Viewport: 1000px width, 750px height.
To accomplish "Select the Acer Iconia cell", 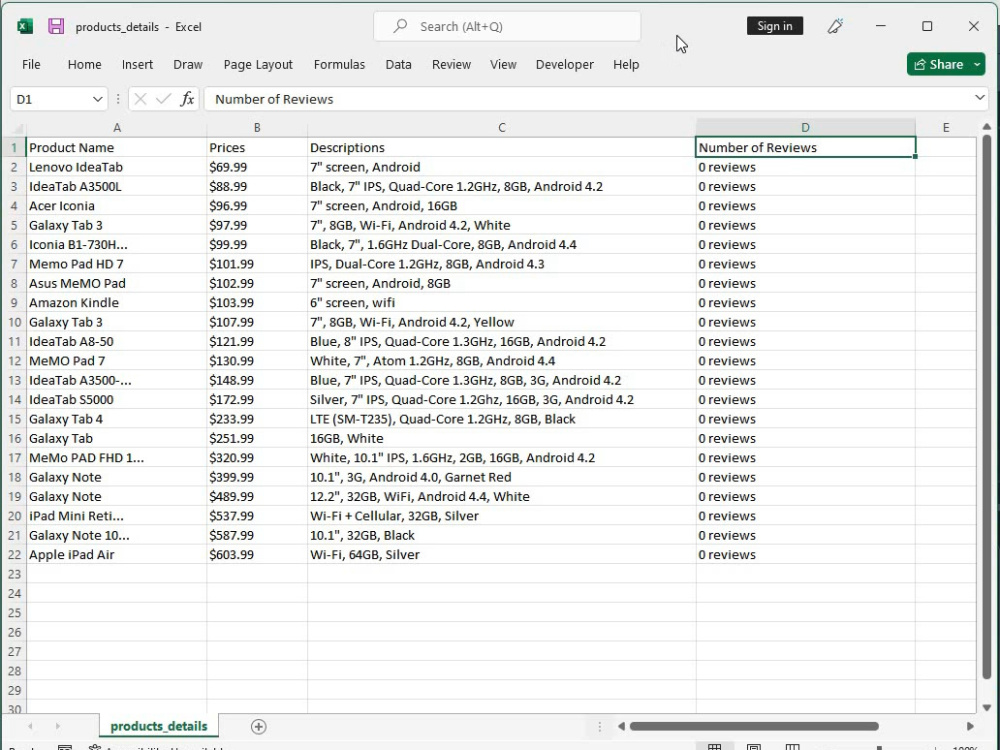I will [x=117, y=206].
